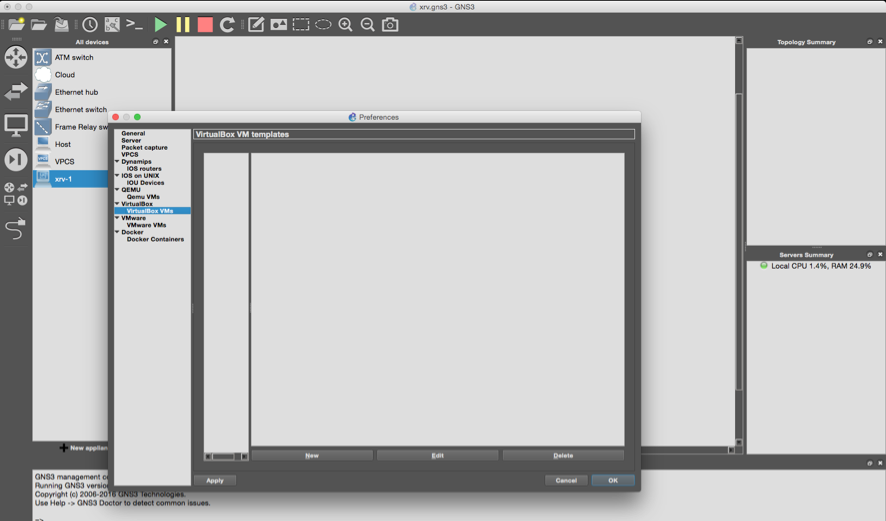Close the All devices panel
The height and width of the screenshot is (521, 886).
(166, 42)
